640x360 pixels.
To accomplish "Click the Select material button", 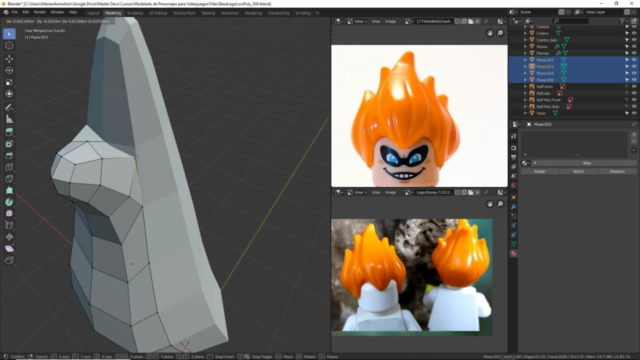I will click(x=578, y=171).
